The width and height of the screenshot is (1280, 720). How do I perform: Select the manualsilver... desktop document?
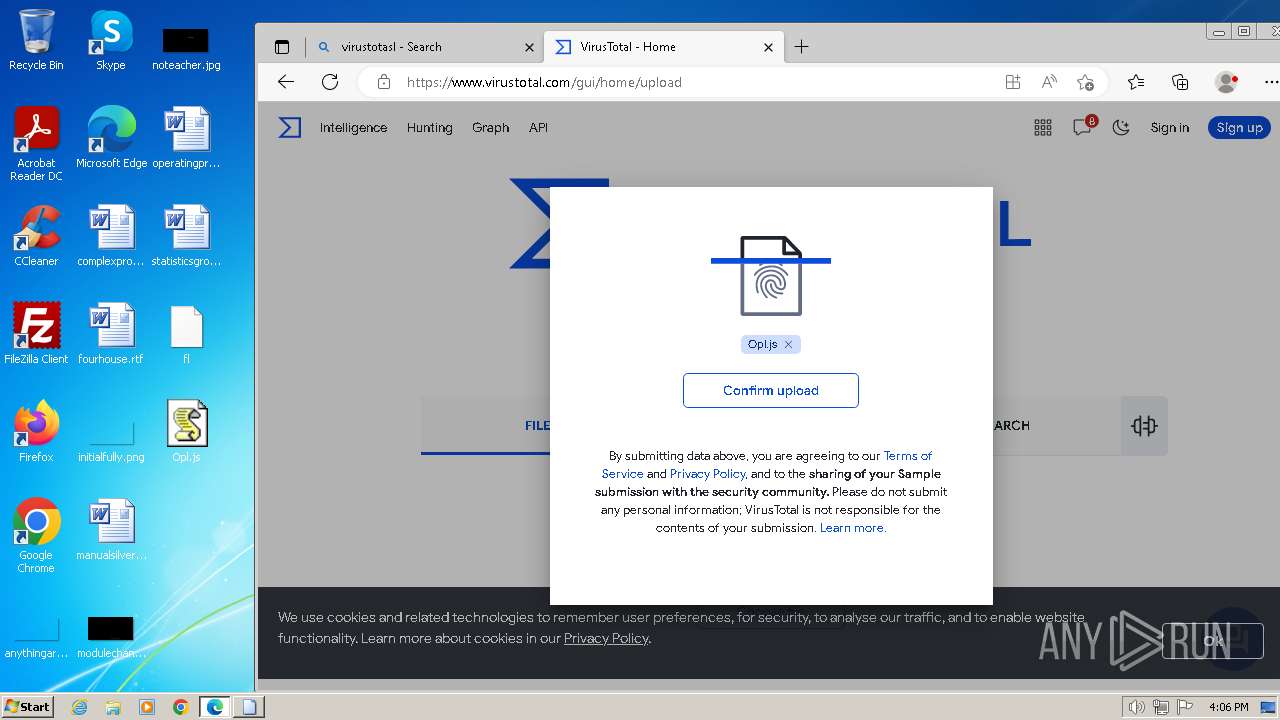[x=111, y=530]
